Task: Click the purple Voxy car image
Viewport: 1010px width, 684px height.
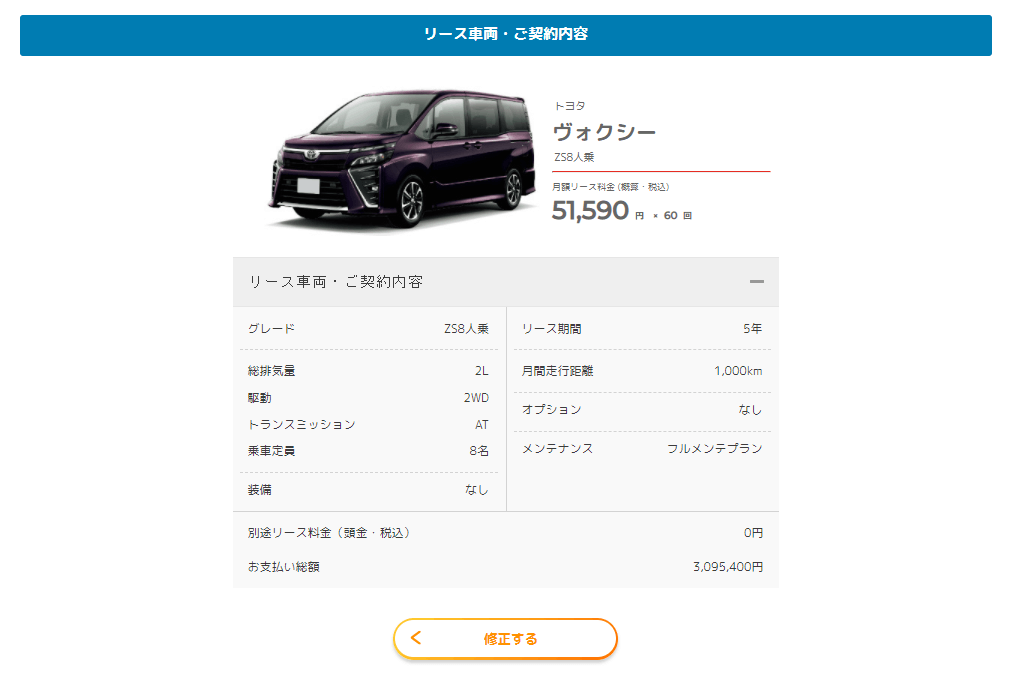Action: point(401,158)
